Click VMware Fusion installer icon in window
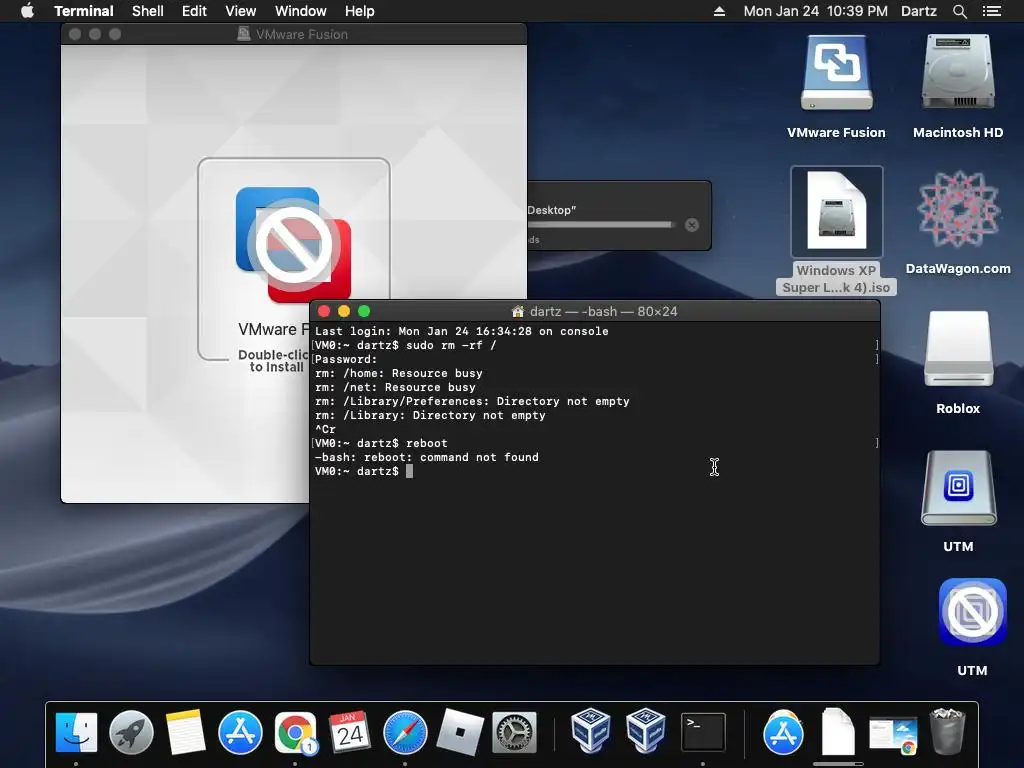1024x768 pixels. [293, 245]
